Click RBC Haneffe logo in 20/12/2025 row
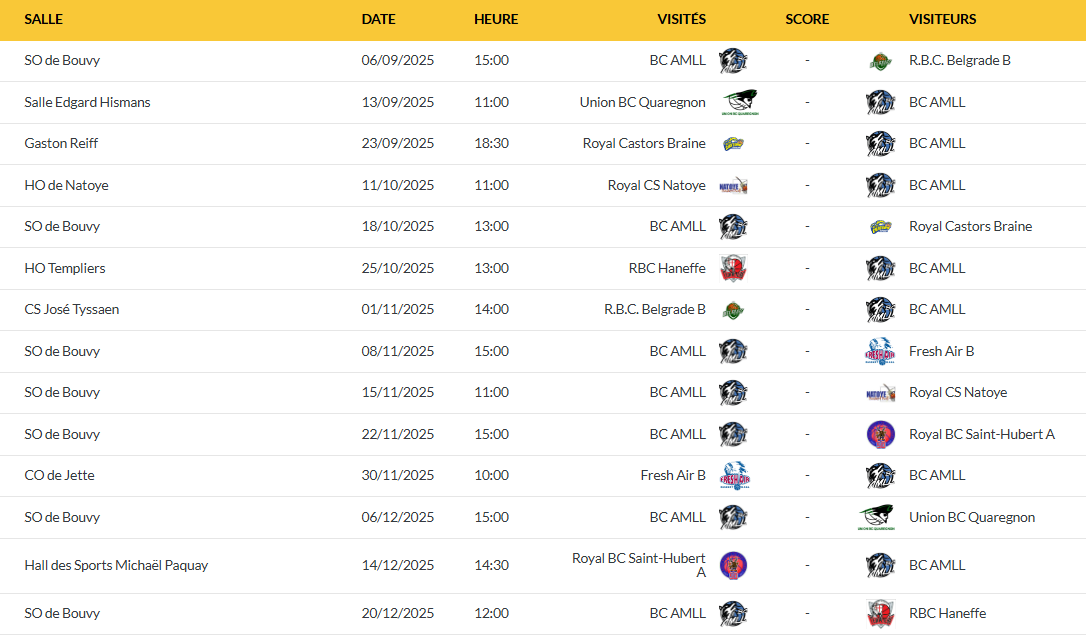Image resolution: width=1086 pixels, height=635 pixels. coord(880,614)
